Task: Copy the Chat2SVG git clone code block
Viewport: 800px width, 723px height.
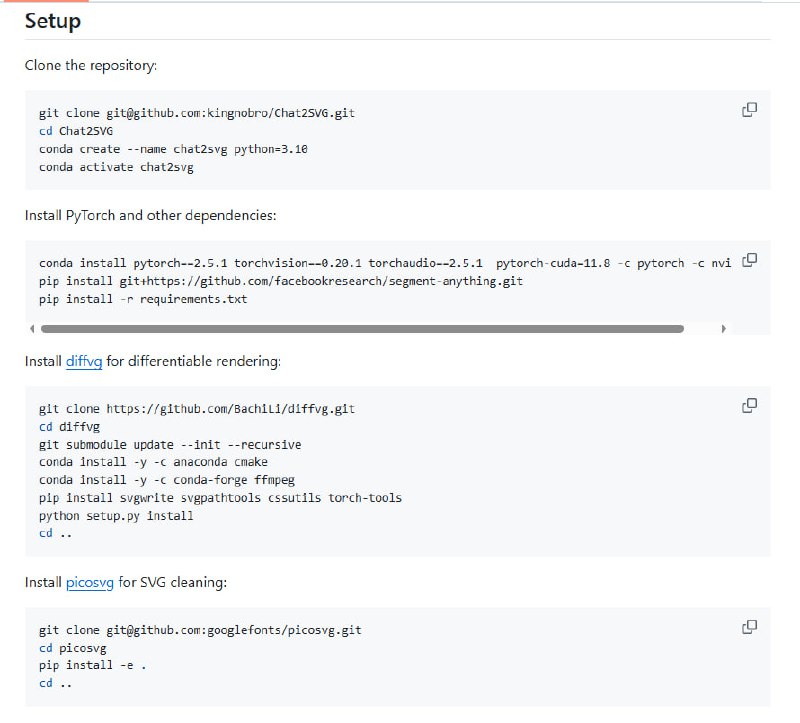Action: [749, 110]
